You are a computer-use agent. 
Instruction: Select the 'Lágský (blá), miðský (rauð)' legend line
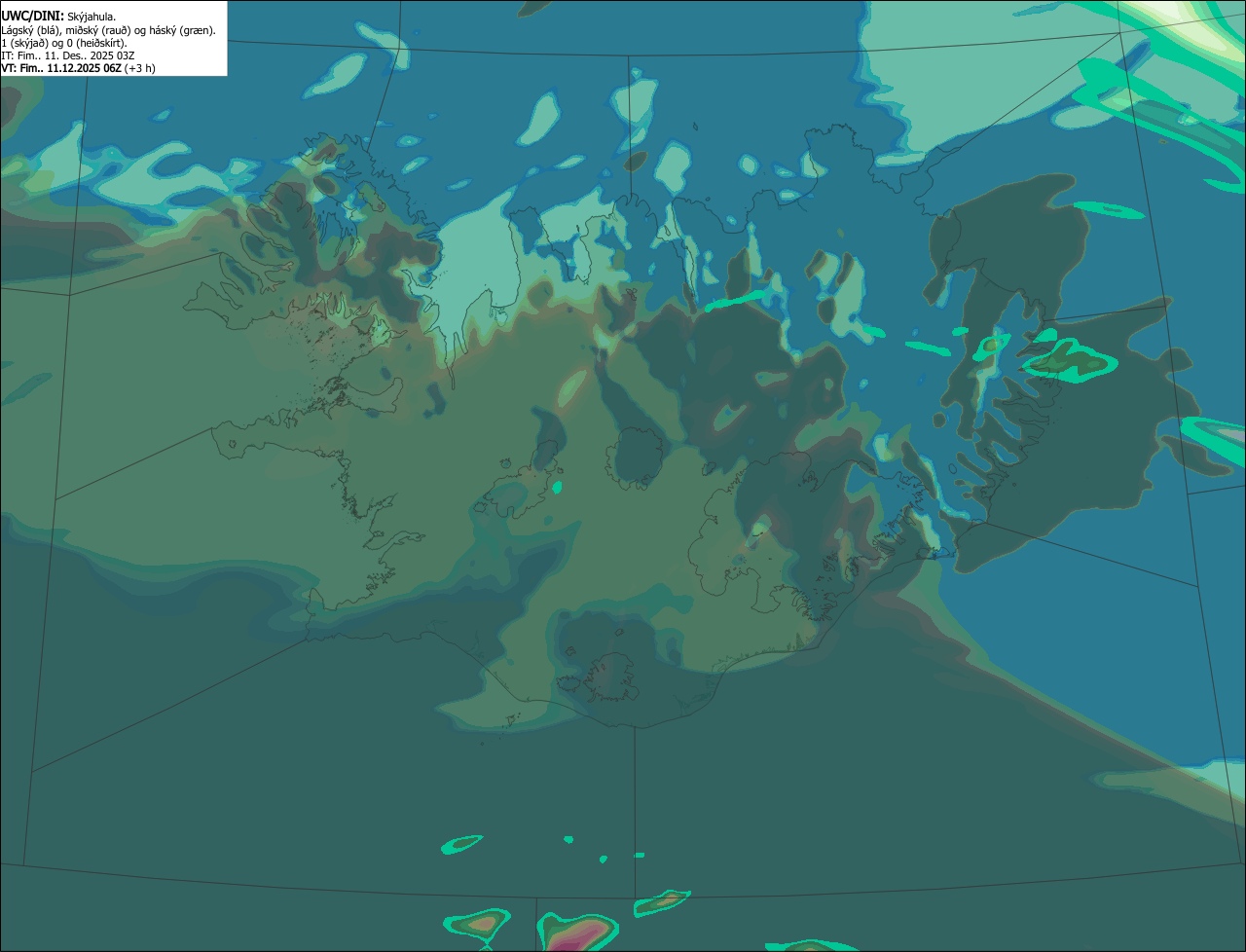(108, 30)
